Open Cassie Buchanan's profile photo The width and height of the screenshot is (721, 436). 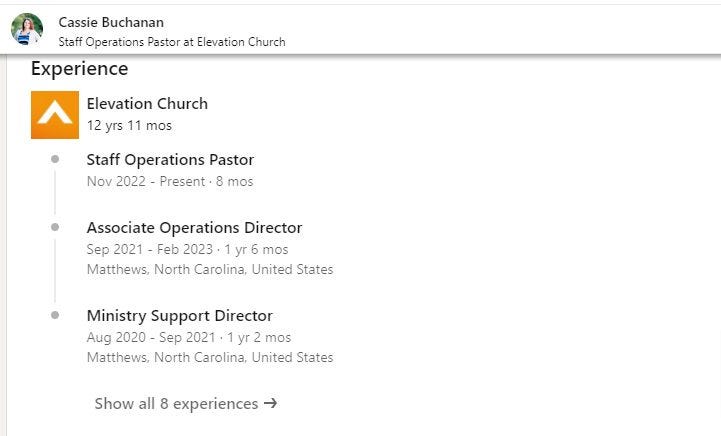pyautogui.click(x=27, y=29)
